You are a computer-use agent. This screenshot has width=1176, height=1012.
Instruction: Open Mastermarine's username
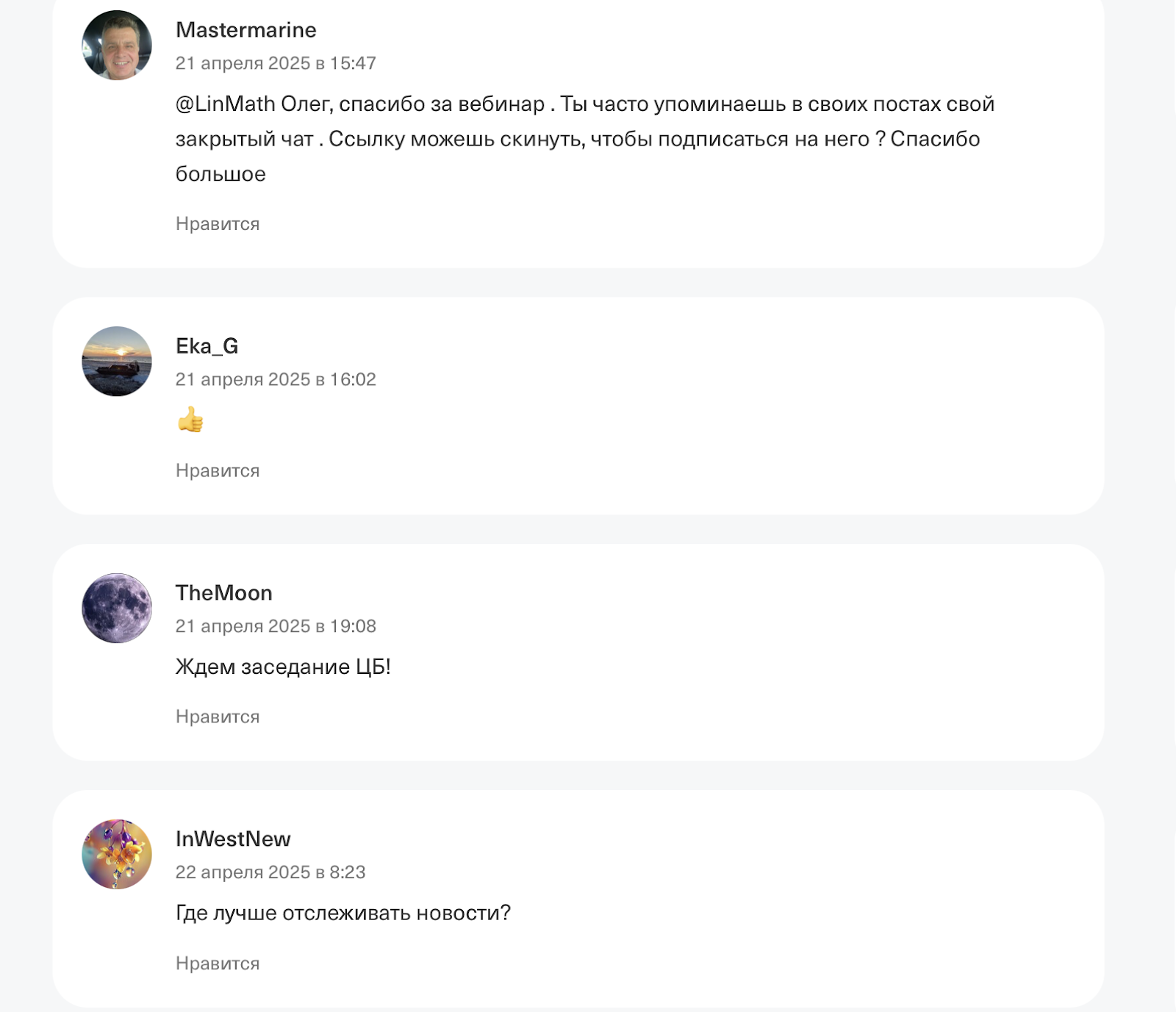[x=245, y=31]
